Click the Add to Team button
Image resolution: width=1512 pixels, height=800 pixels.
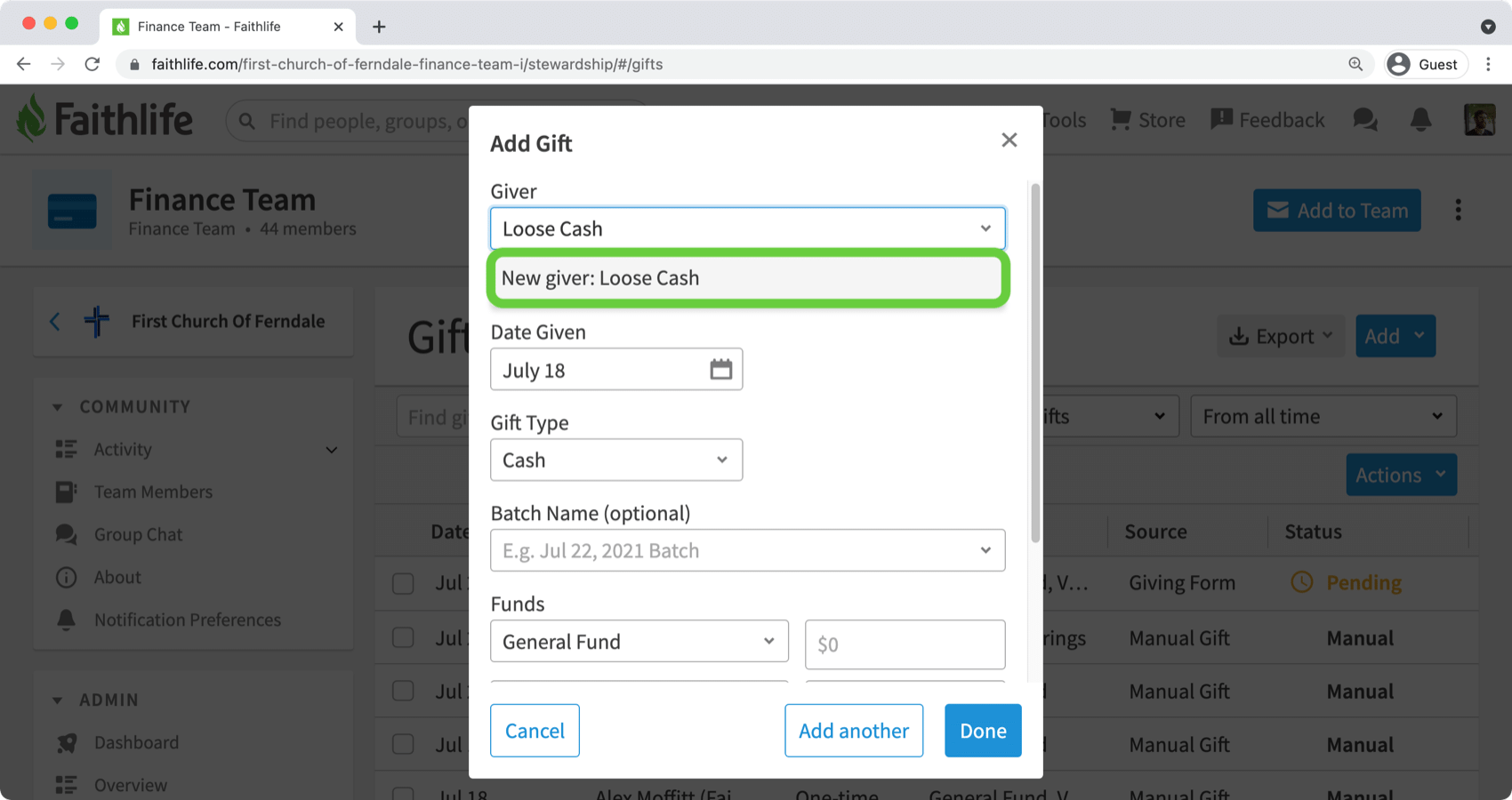click(x=1337, y=211)
